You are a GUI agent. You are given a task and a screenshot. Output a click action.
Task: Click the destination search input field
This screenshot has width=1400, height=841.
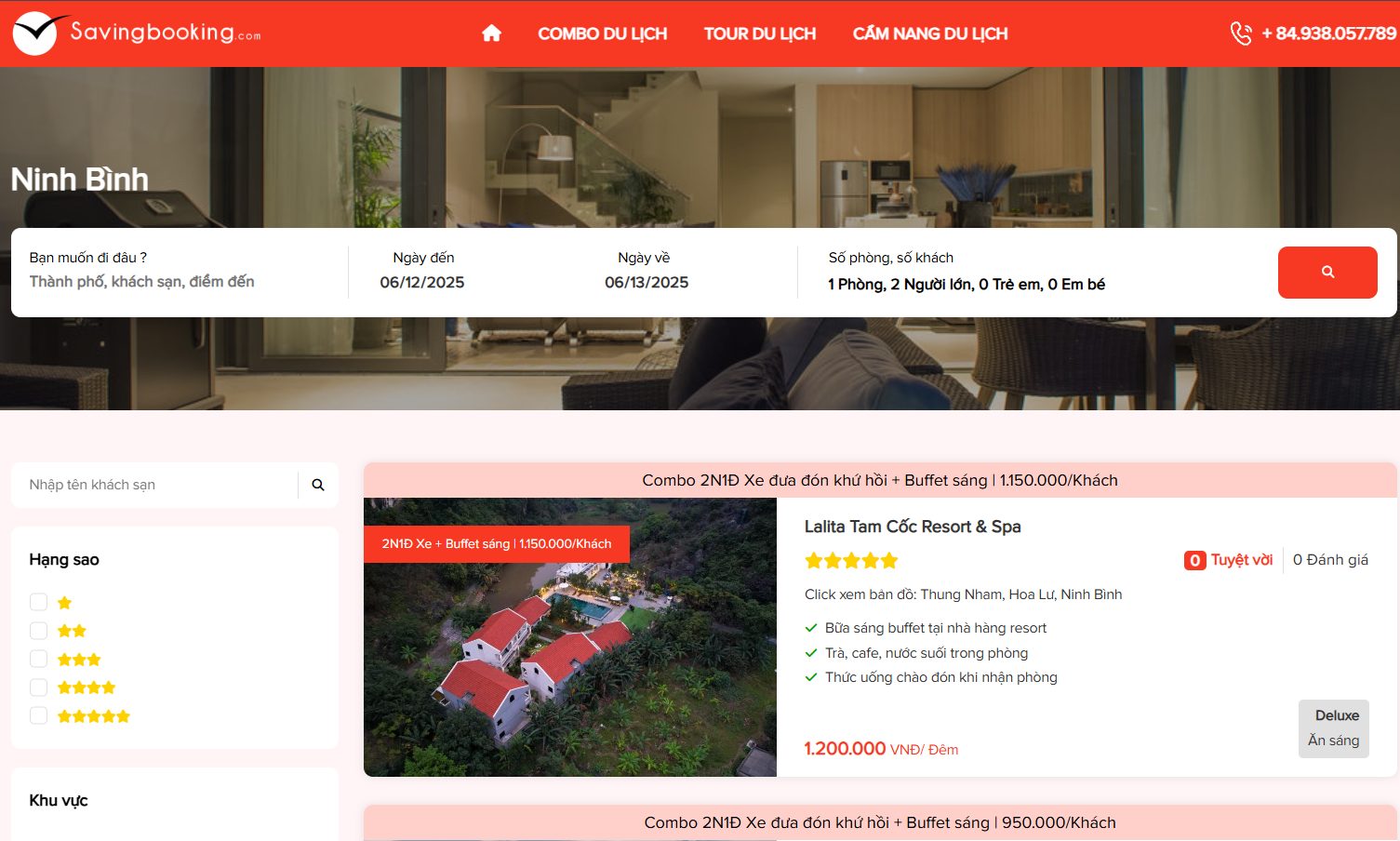180,282
